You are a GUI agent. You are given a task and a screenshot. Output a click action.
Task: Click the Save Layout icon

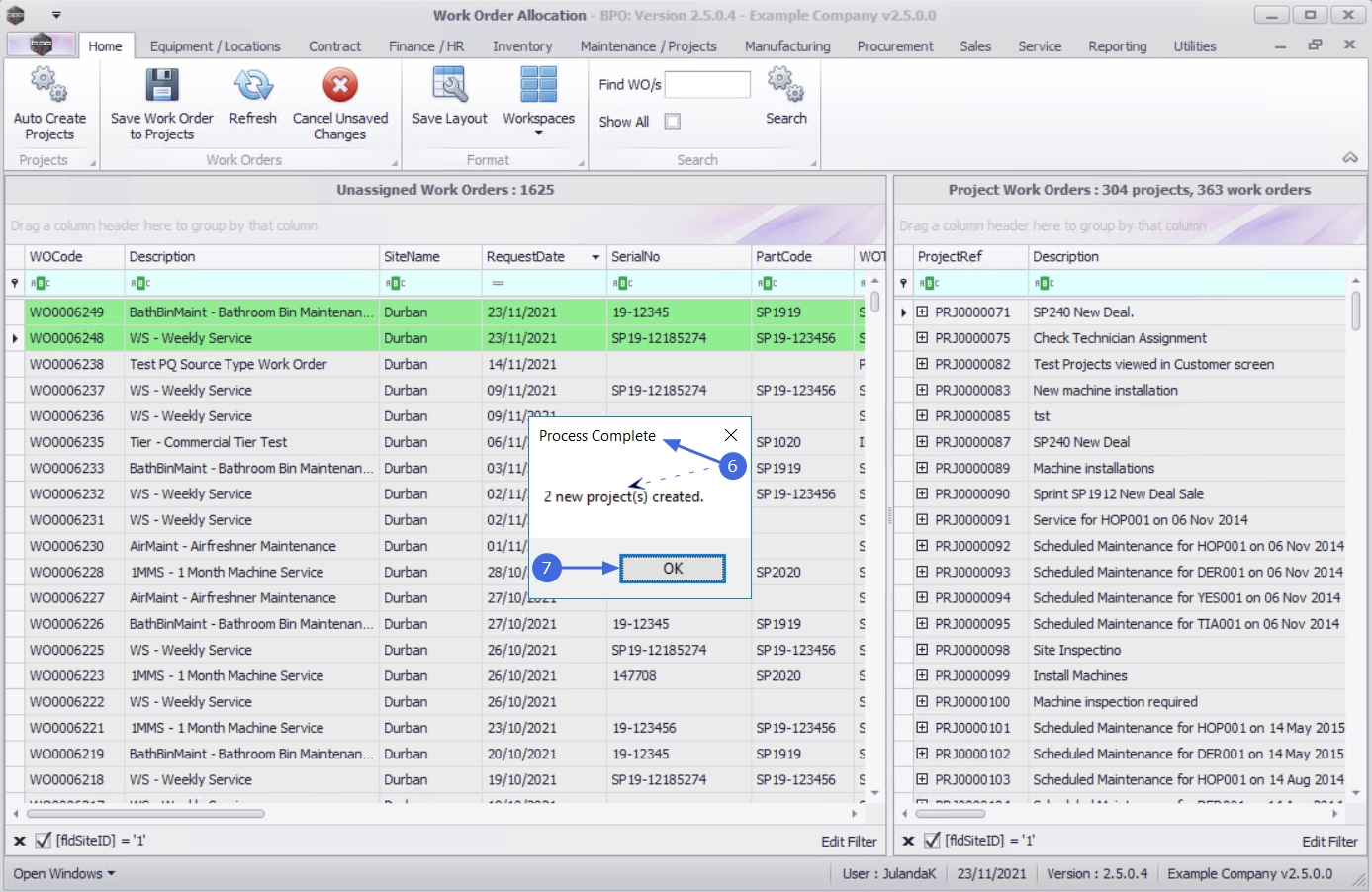(450, 85)
